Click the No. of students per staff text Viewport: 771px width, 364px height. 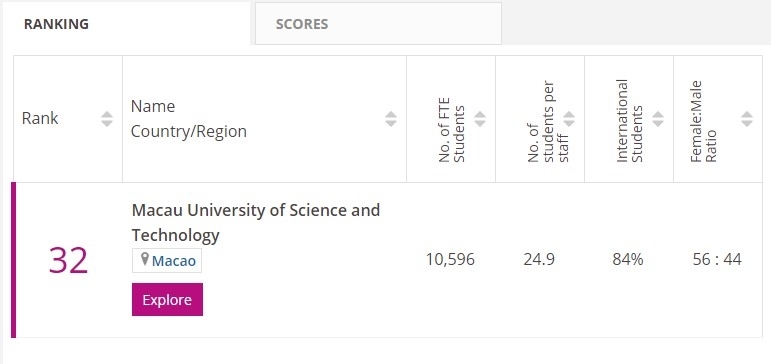[x=548, y=121]
